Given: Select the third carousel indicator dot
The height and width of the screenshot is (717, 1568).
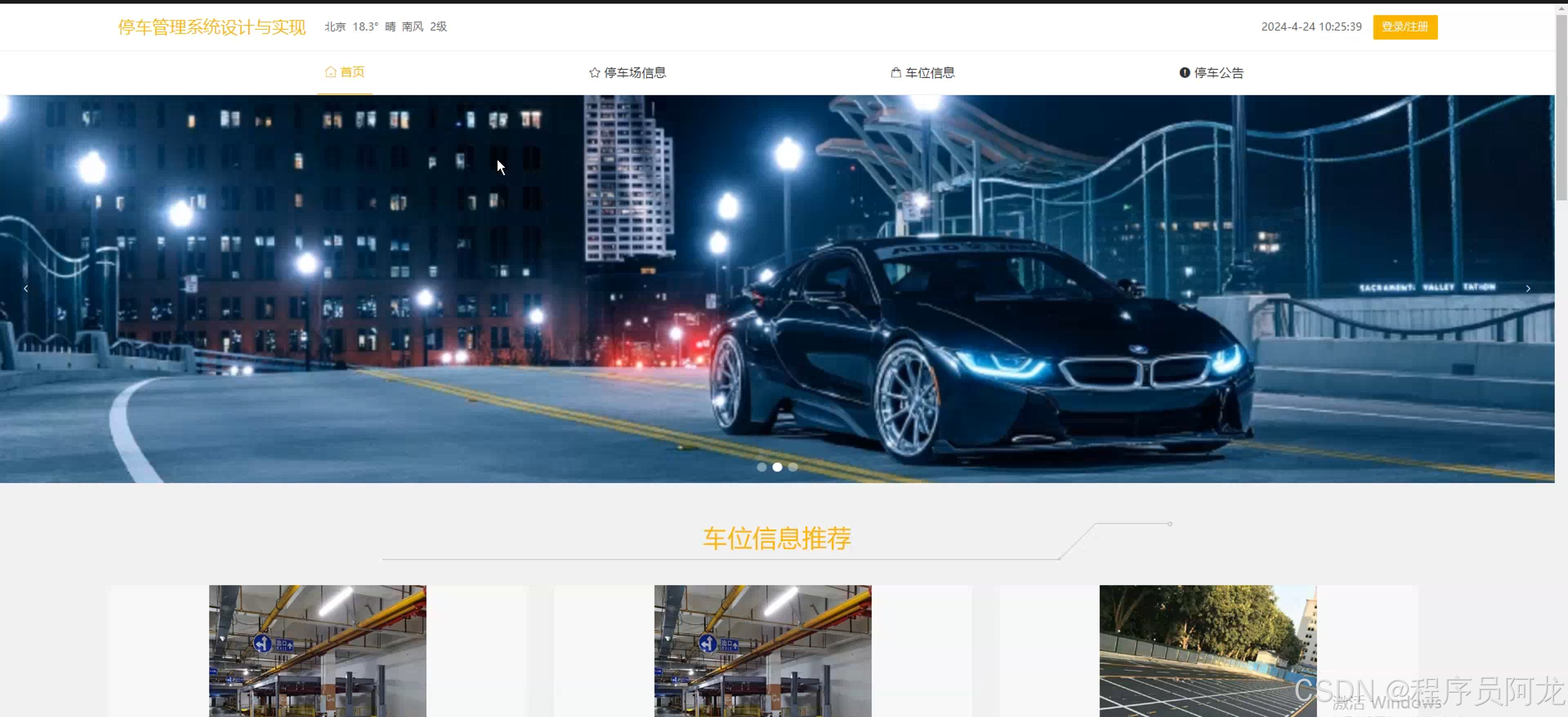Looking at the screenshot, I should click(793, 467).
